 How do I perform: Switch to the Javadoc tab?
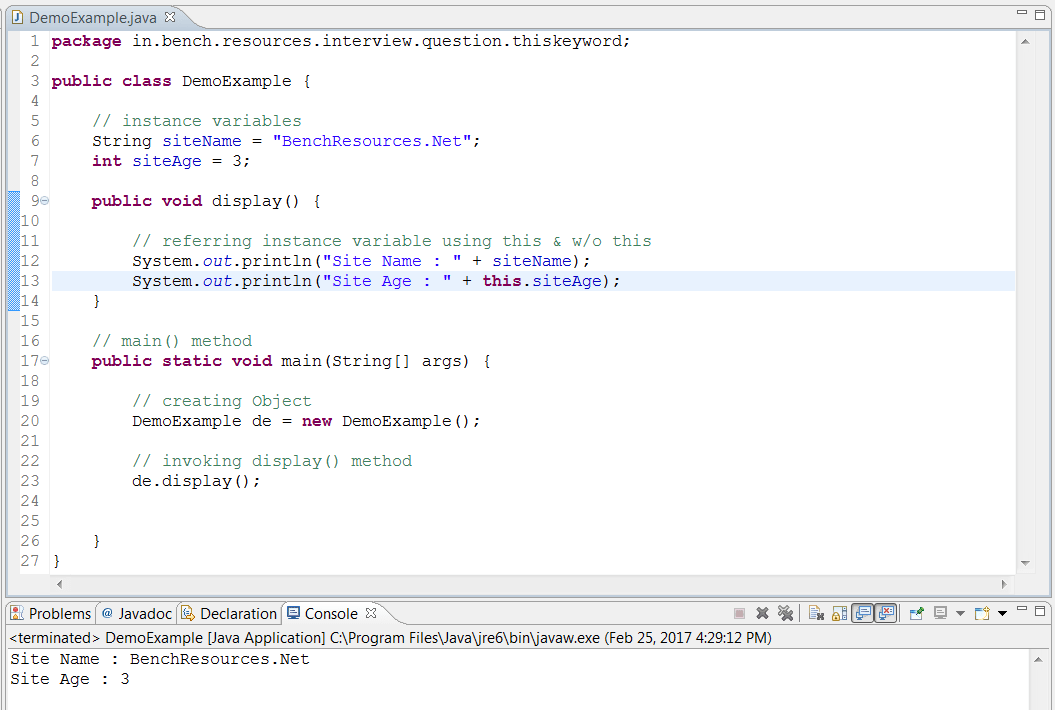click(x=137, y=613)
